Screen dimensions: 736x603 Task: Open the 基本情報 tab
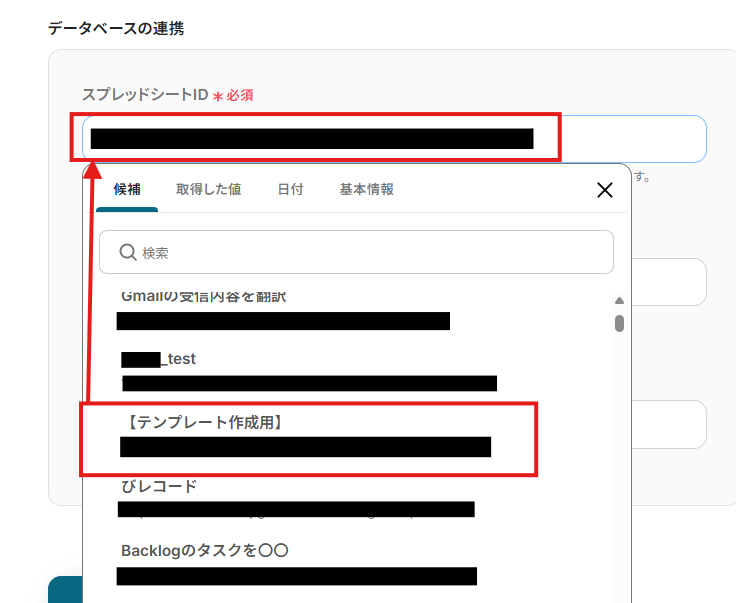click(x=367, y=190)
